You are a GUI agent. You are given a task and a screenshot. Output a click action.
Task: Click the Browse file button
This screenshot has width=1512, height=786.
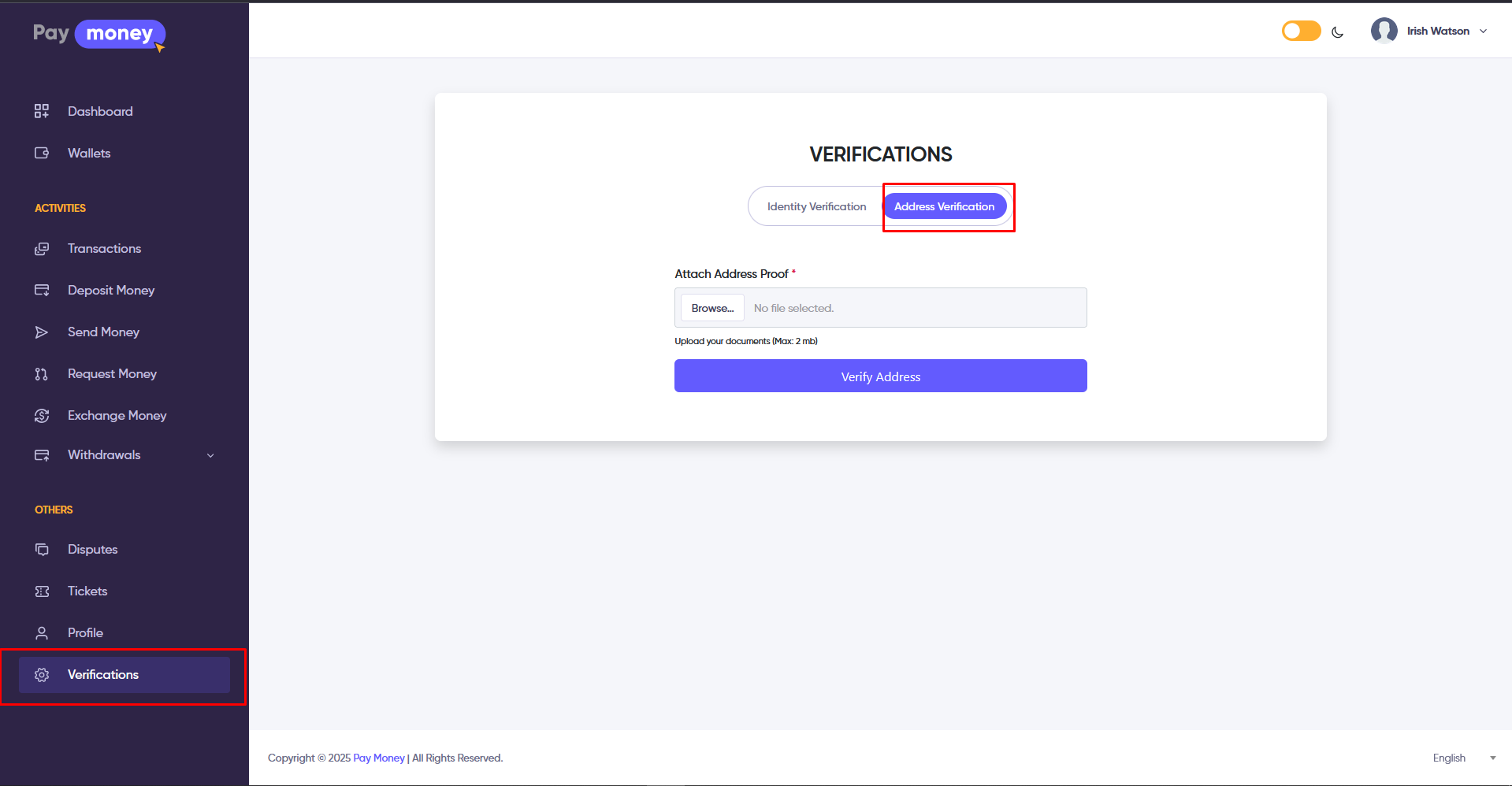tap(712, 308)
